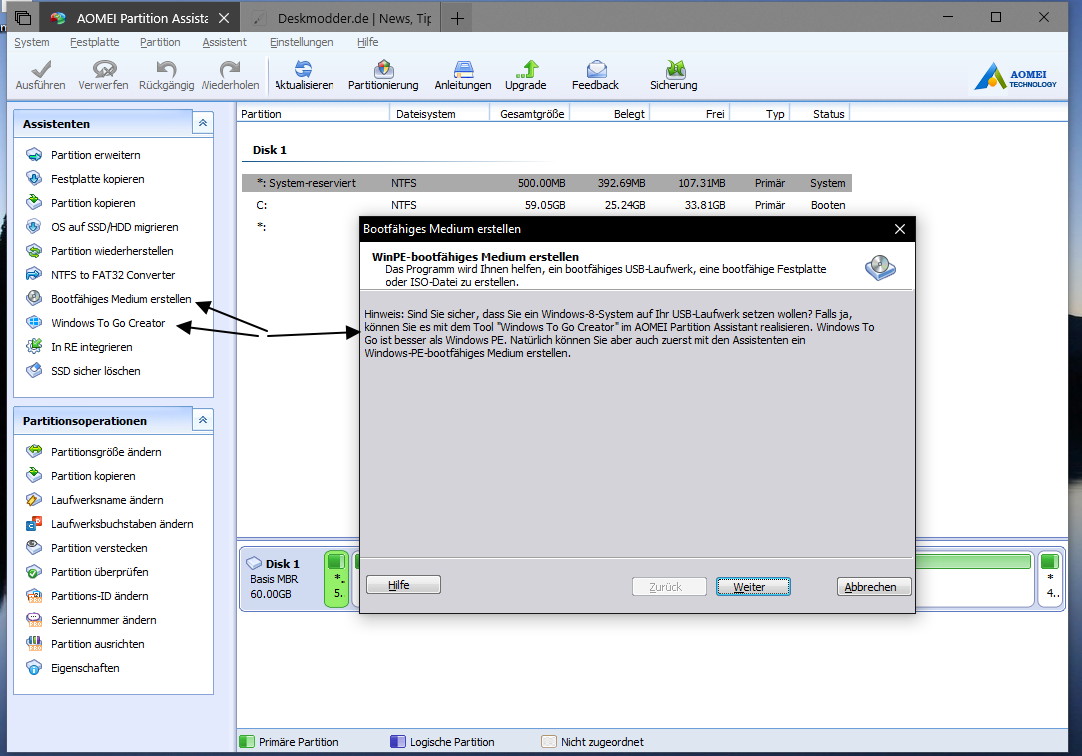Open the Einstellungen menu

(x=302, y=42)
